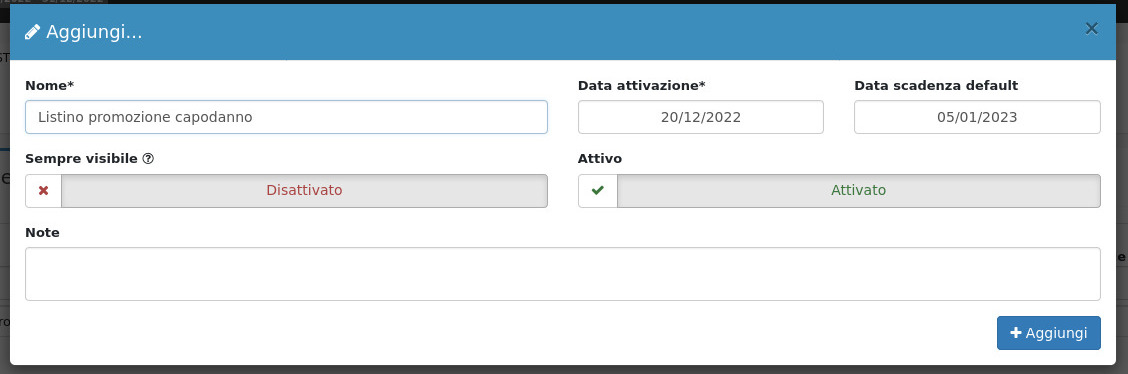Open the Data attivazione date field
The width and height of the screenshot is (1128, 374).
701,117
